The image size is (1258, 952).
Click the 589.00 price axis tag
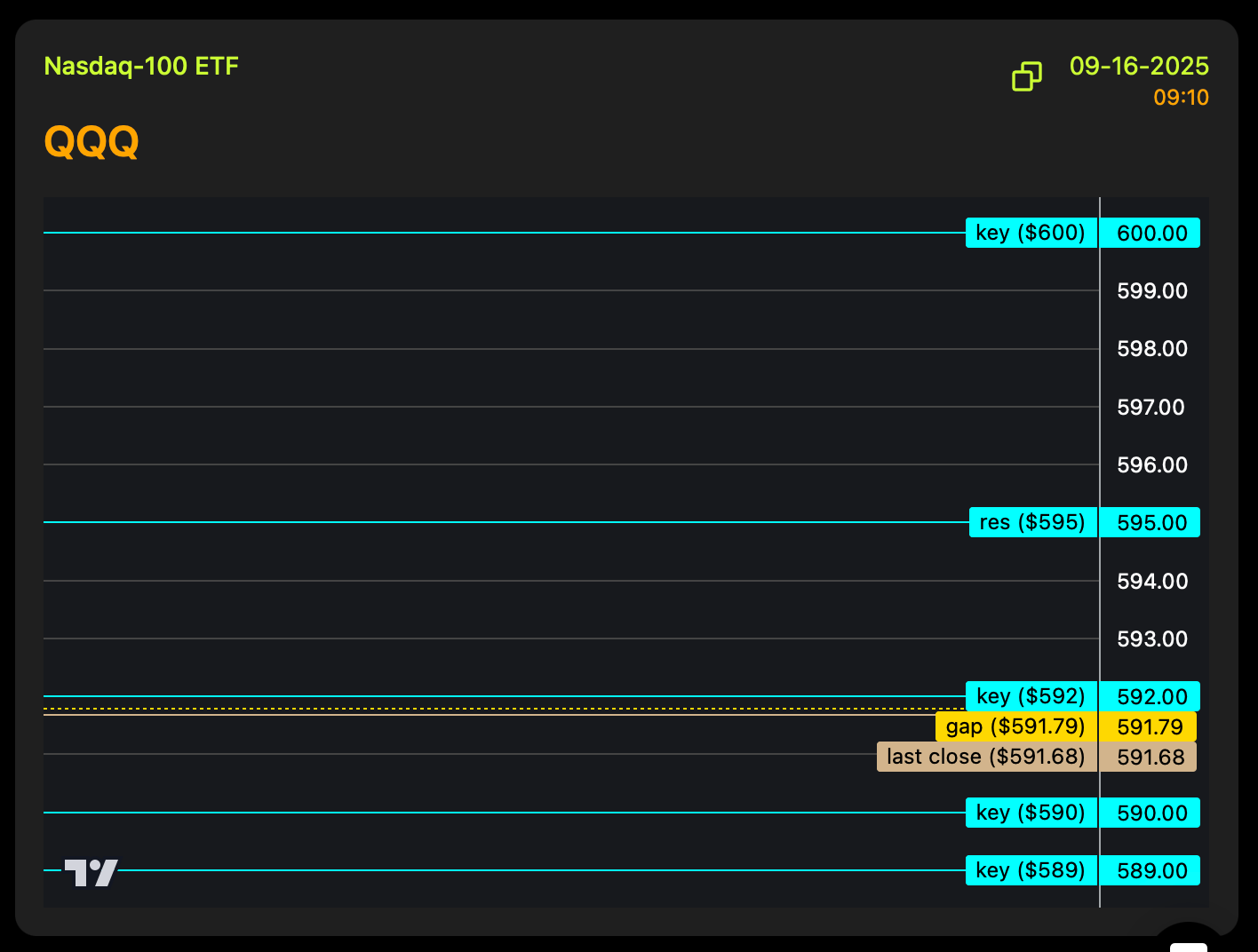[x=1151, y=870]
